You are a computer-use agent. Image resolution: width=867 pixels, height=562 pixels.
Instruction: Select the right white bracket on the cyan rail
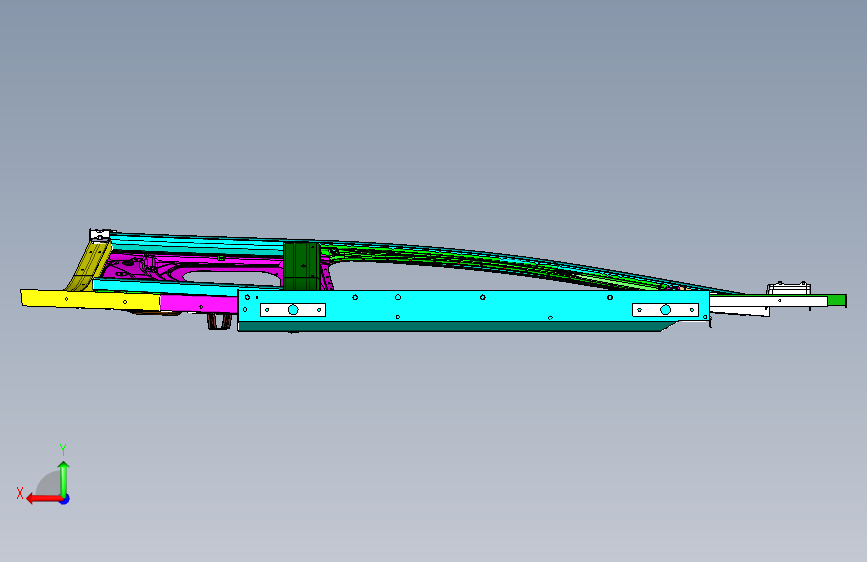click(x=665, y=310)
